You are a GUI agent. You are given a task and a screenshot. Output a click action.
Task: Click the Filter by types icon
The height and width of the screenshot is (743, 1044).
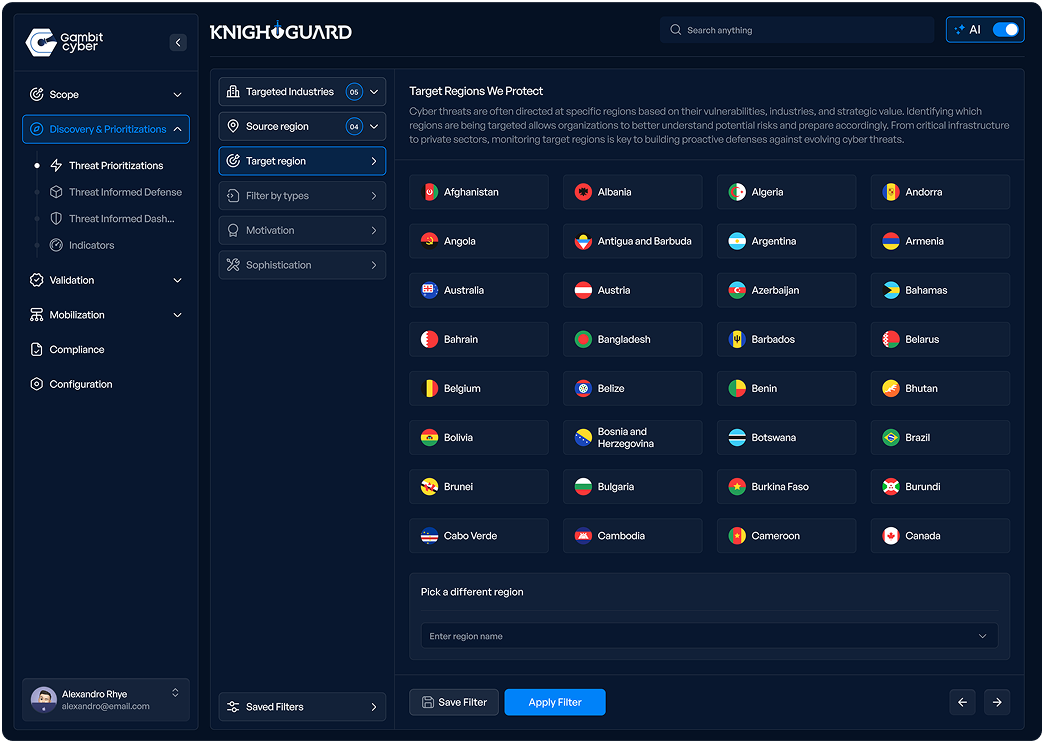click(x=233, y=196)
